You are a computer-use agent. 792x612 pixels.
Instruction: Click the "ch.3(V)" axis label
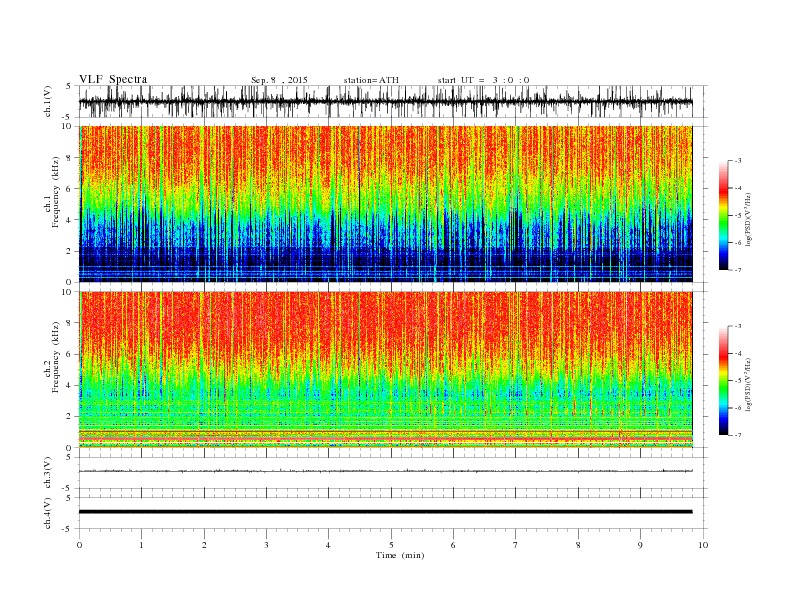point(48,474)
